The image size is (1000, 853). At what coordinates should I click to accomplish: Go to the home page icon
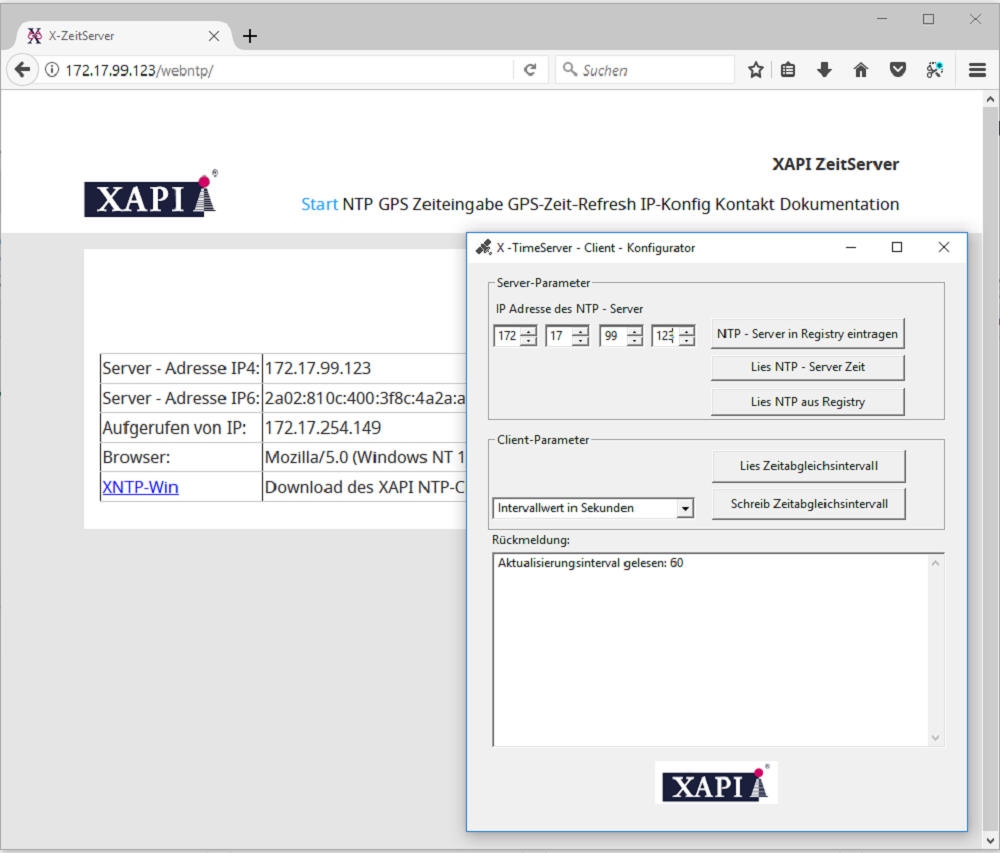[x=861, y=70]
